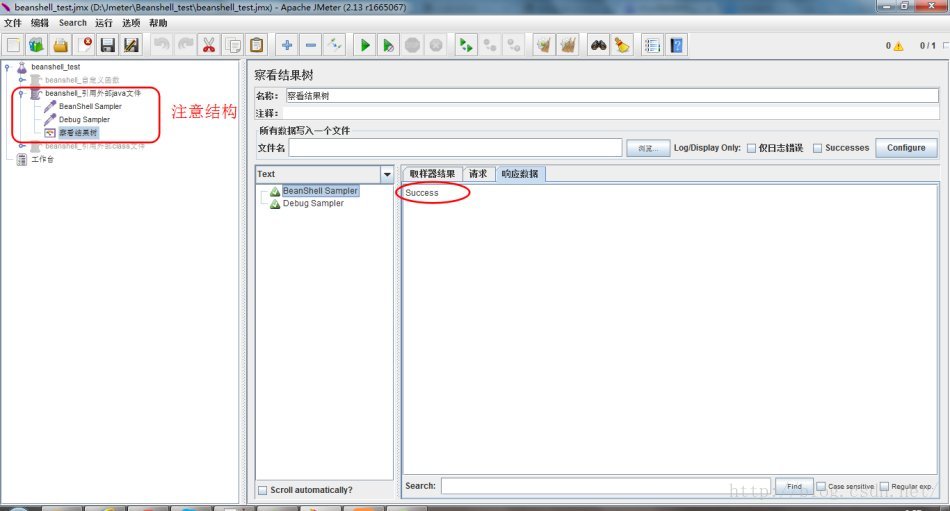Collapse the beanshell_引用外部java文件 node handle

[21, 93]
